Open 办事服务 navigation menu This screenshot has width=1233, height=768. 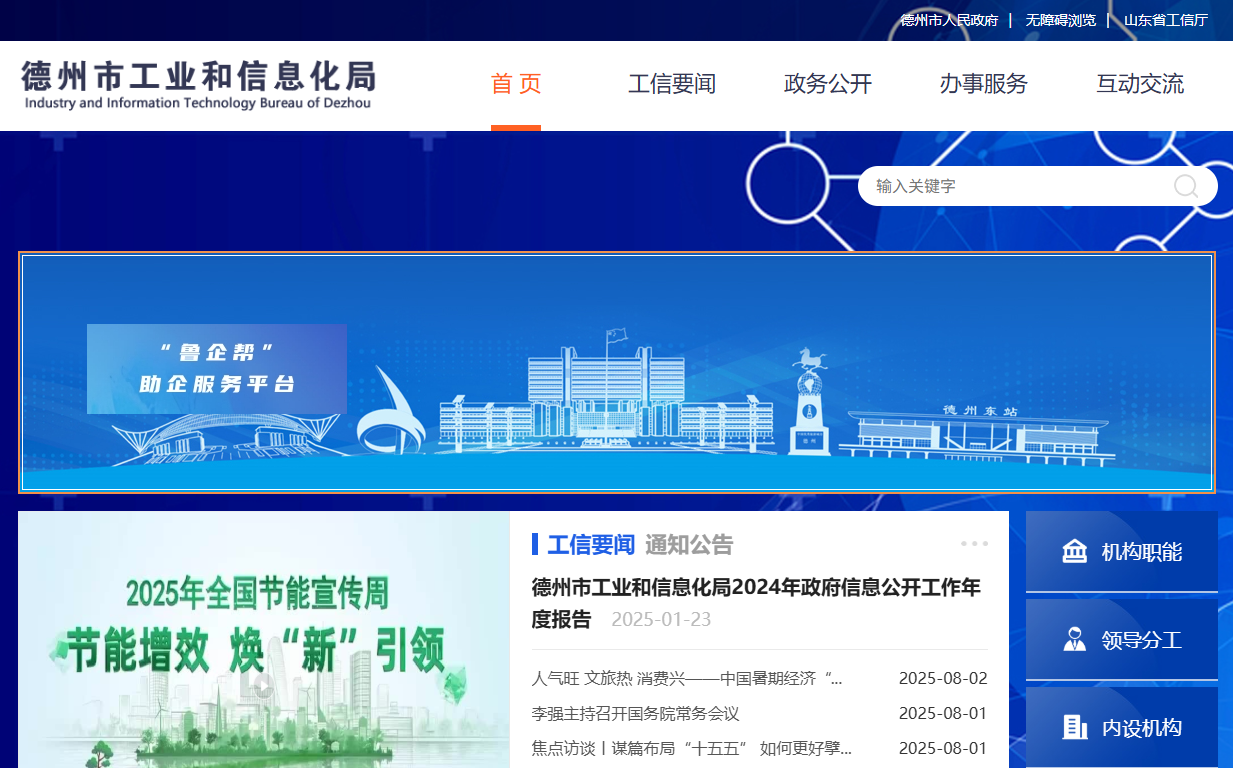coord(984,84)
